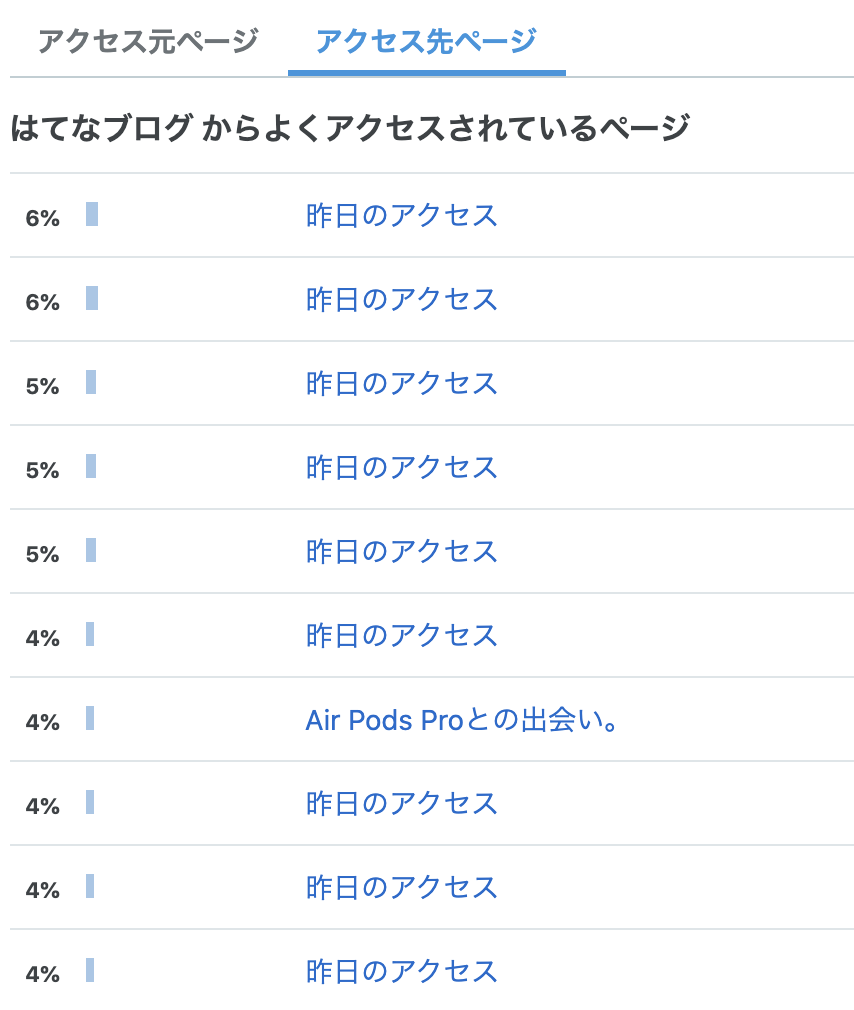Click the bar of the first 6% row
854x1010 pixels.
click(92, 215)
